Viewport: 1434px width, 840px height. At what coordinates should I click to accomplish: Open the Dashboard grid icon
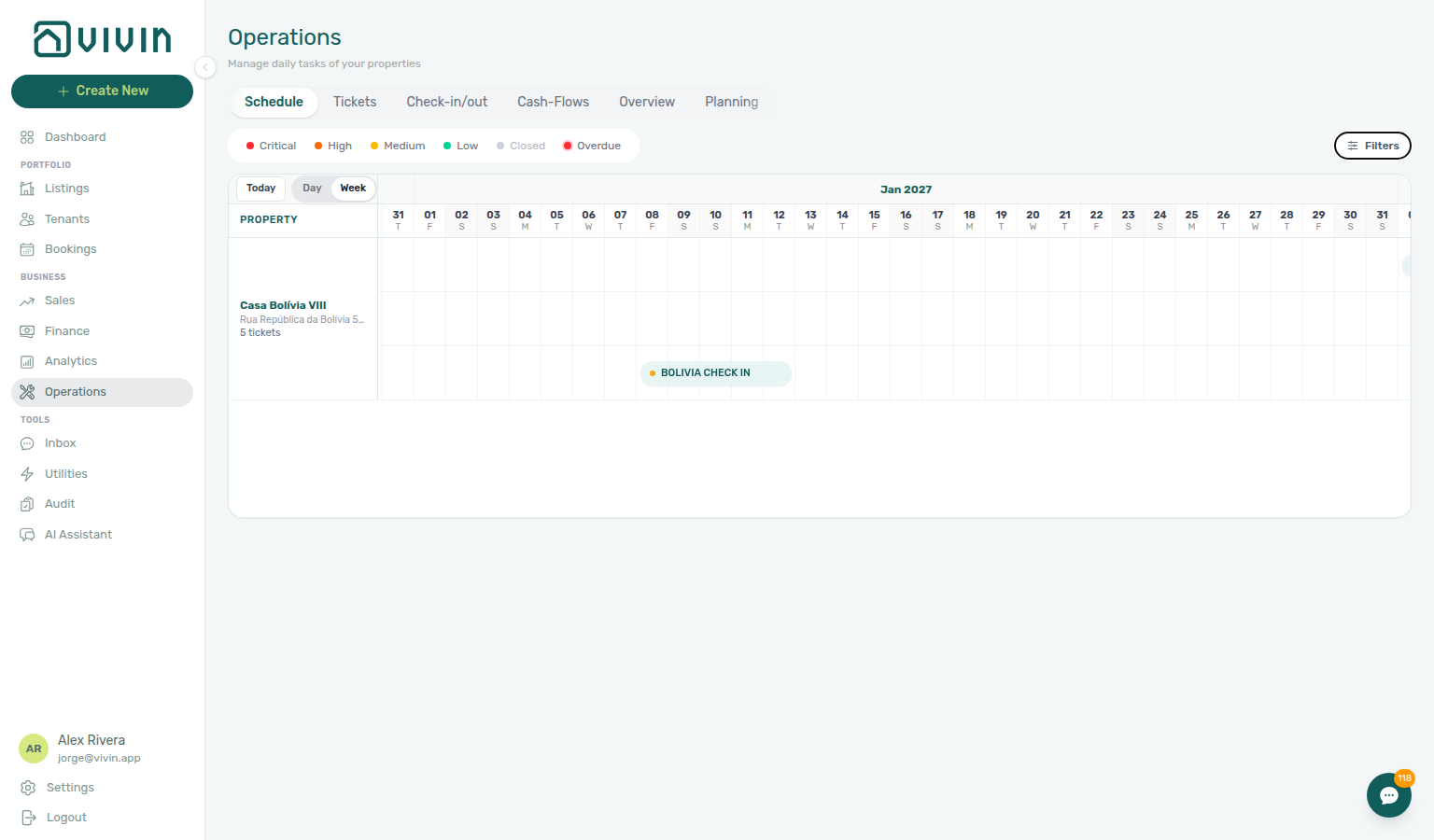pyautogui.click(x=27, y=137)
